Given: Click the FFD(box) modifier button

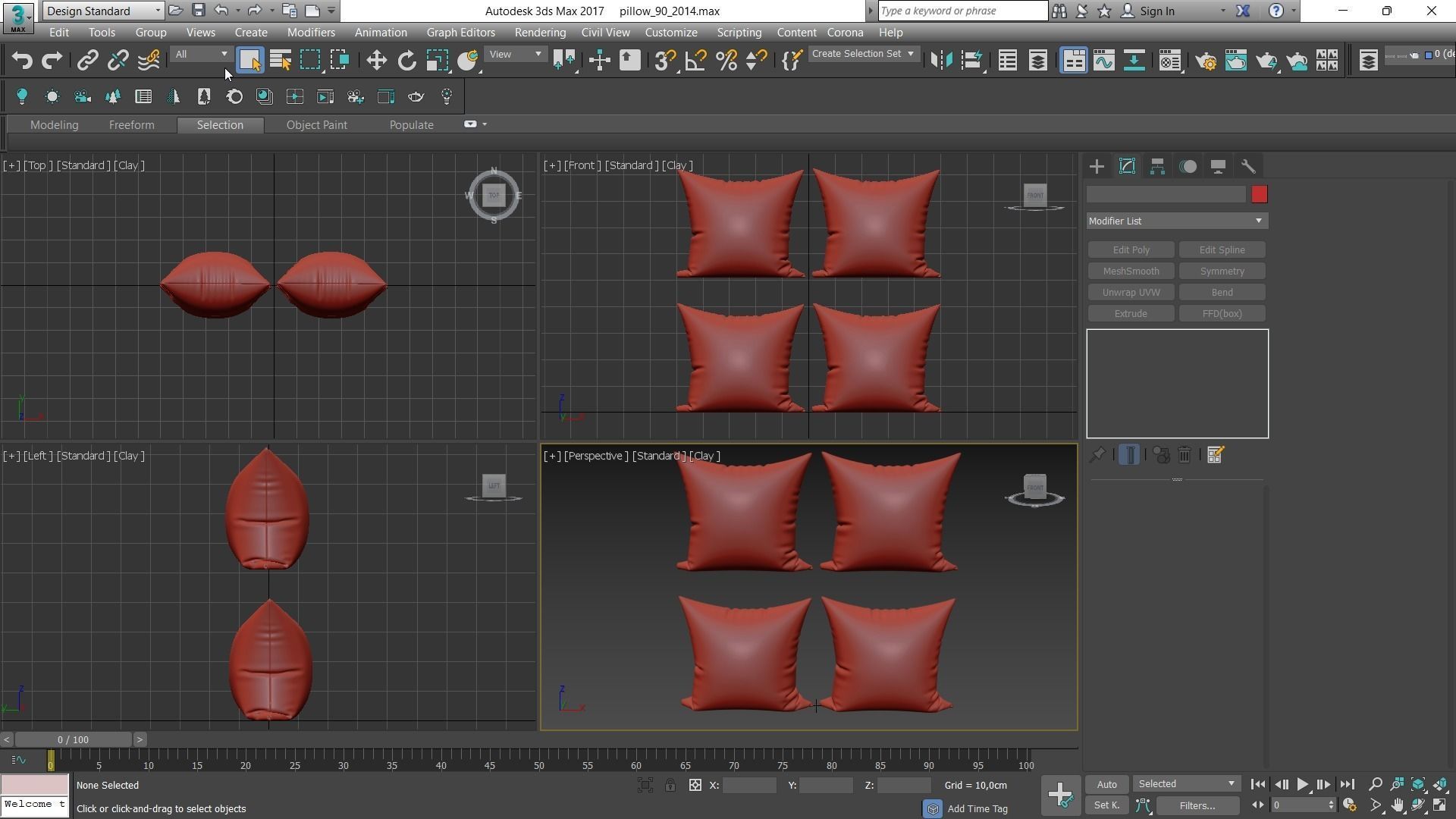Looking at the screenshot, I should coord(1222,313).
